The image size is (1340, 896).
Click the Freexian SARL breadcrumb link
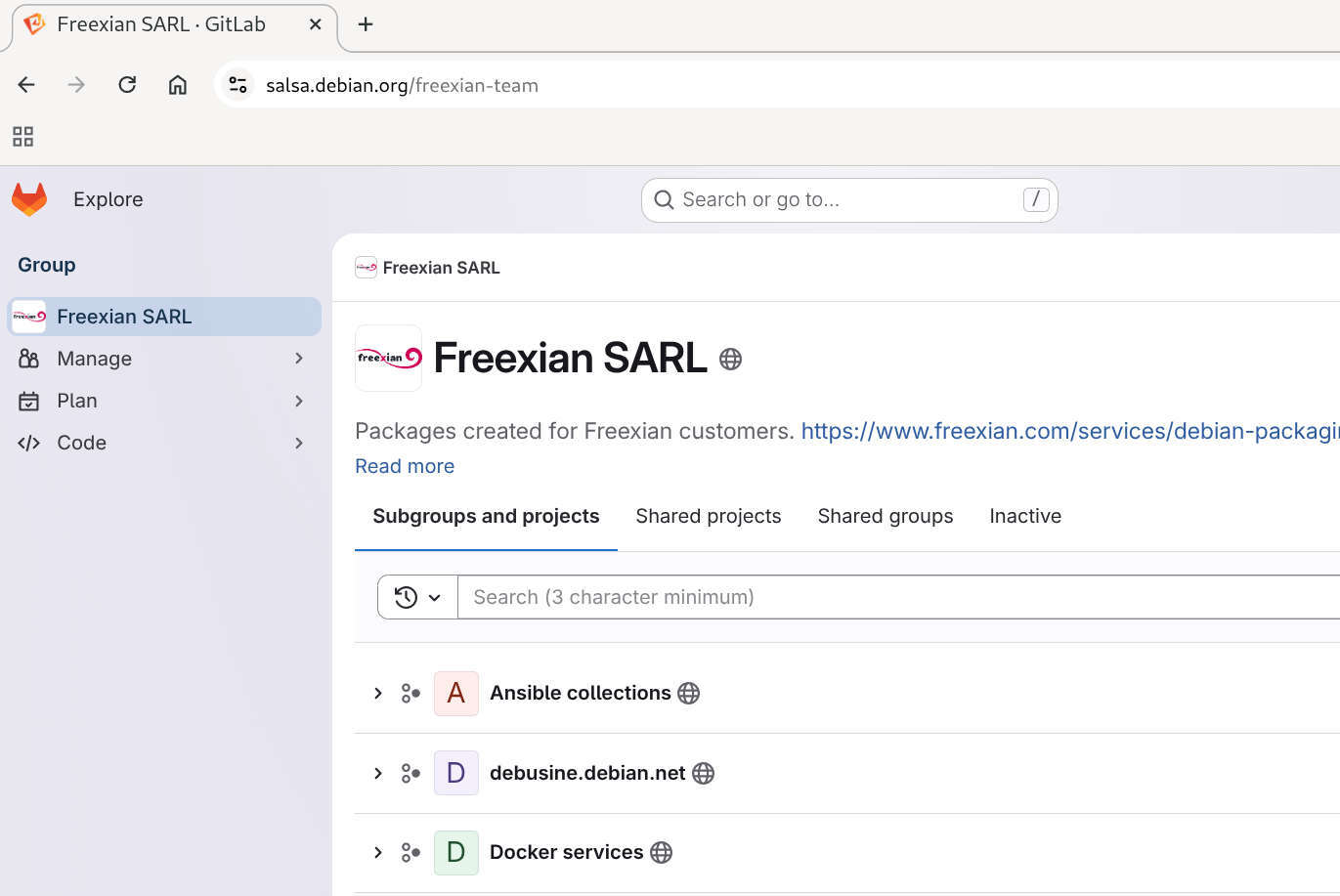click(x=441, y=268)
